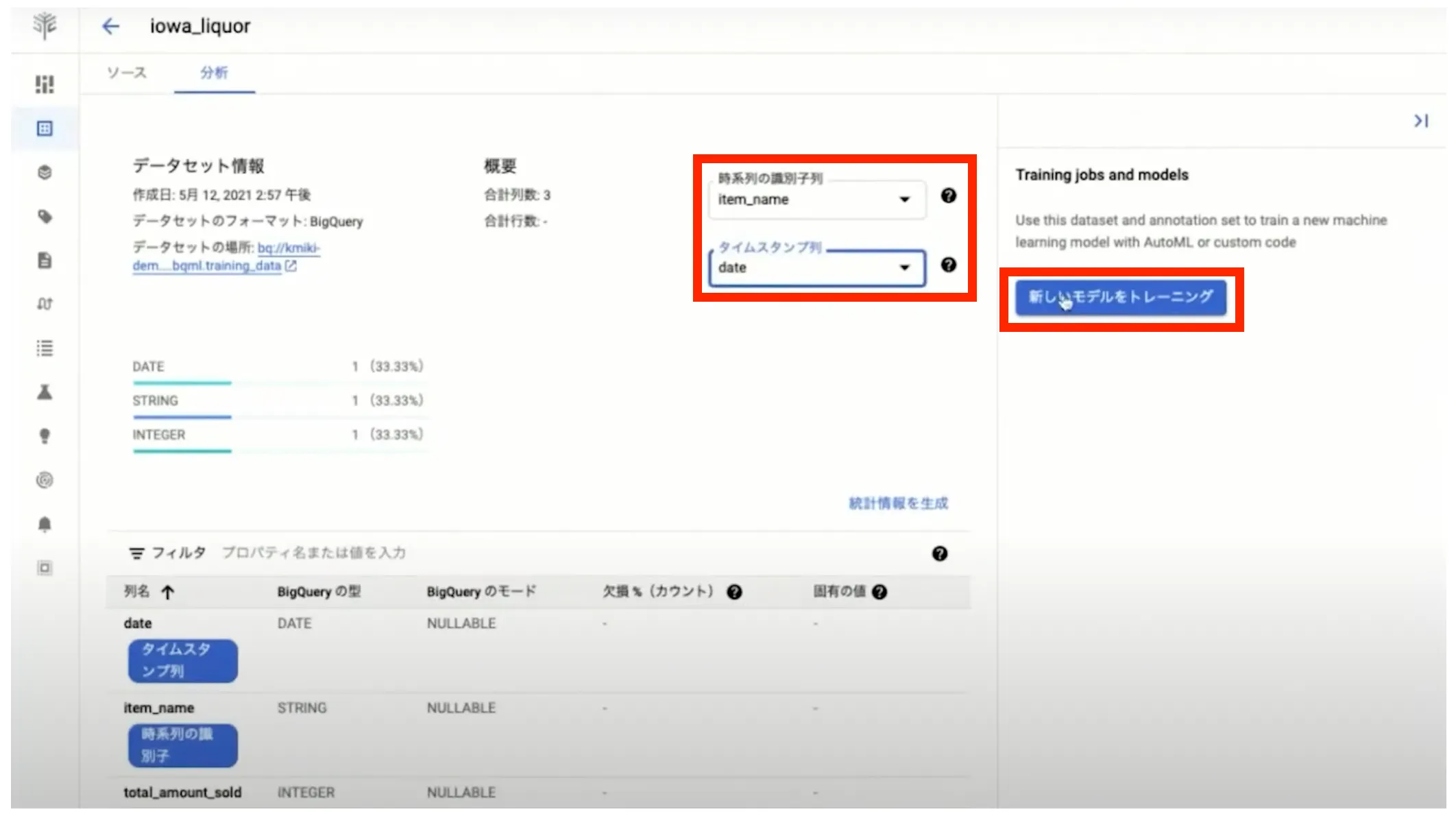
Task: Click the 時系列の識別子 chip under item_name
Action: [183, 745]
